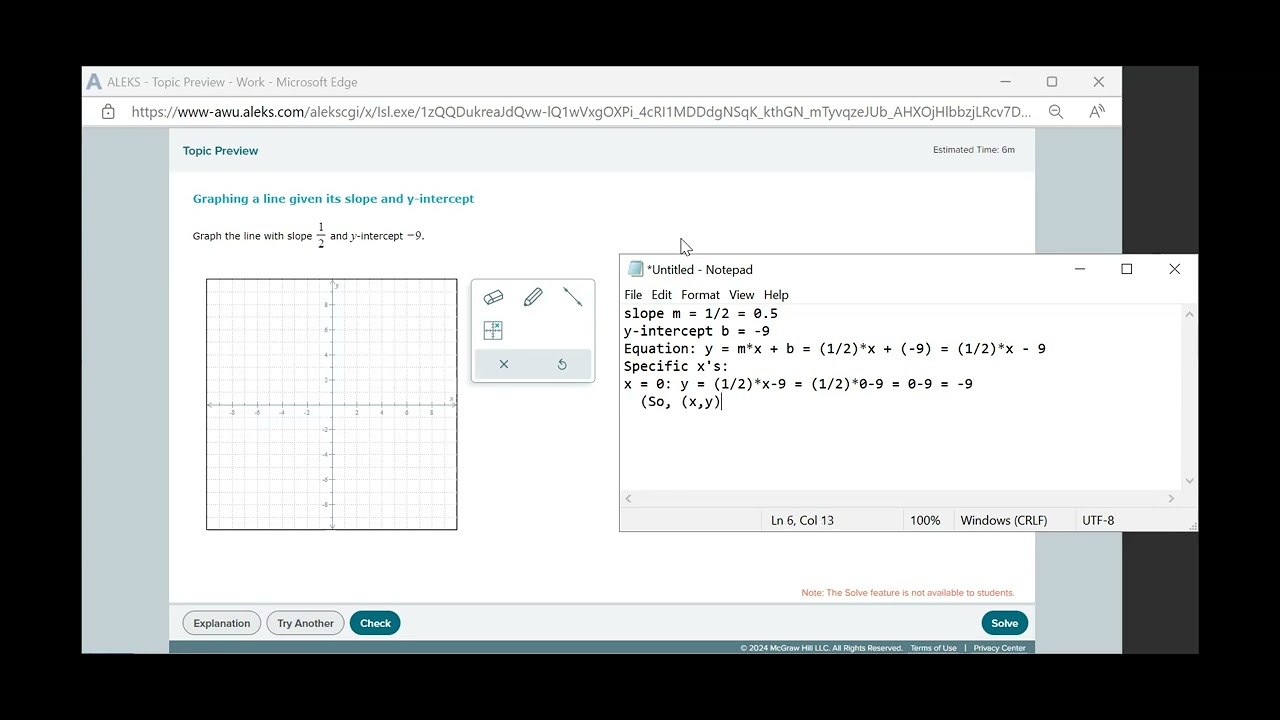
Task: Clear the graph with the X button
Action: click(504, 364)
